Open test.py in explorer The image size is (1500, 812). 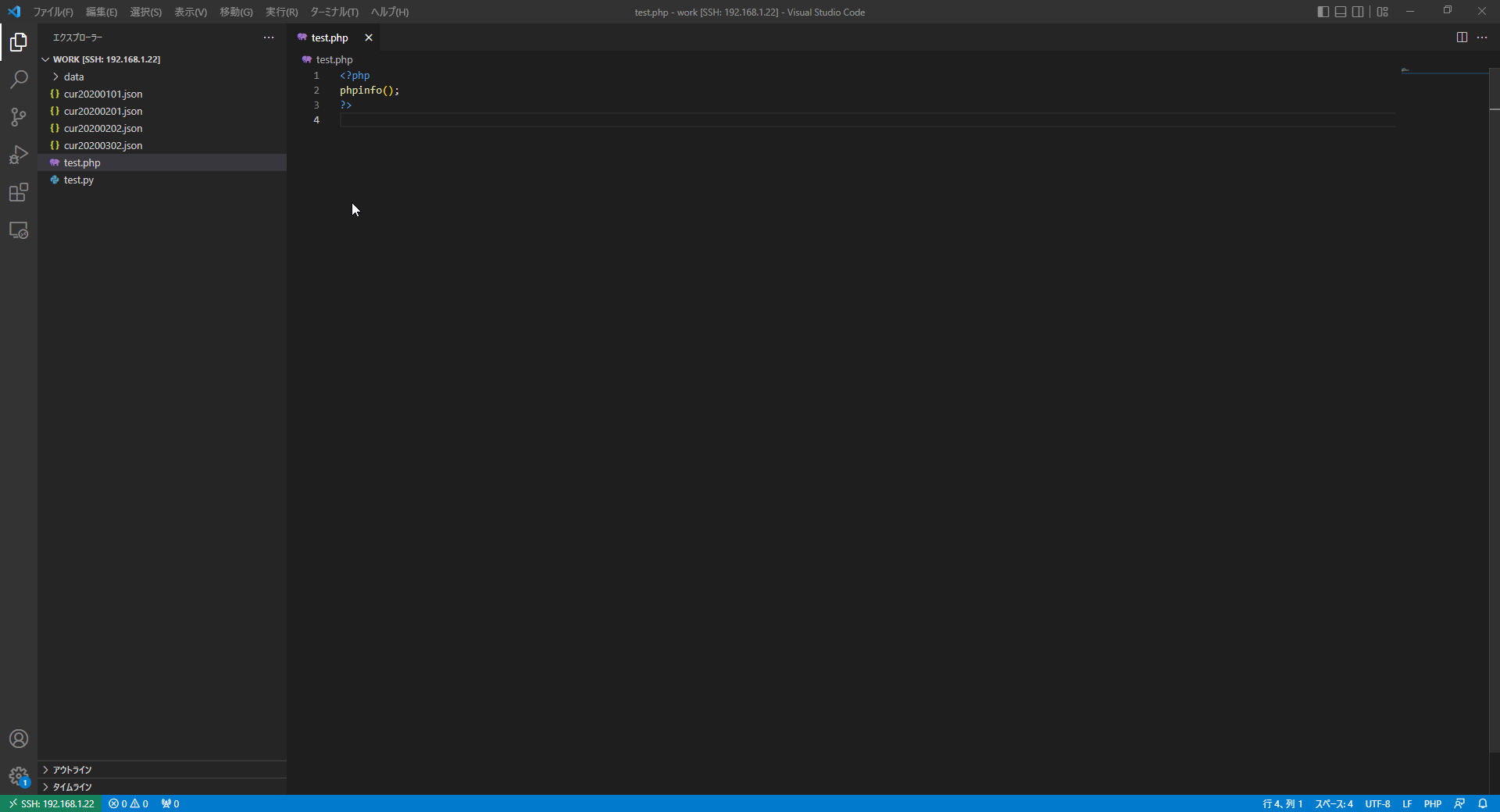(162, 180)
